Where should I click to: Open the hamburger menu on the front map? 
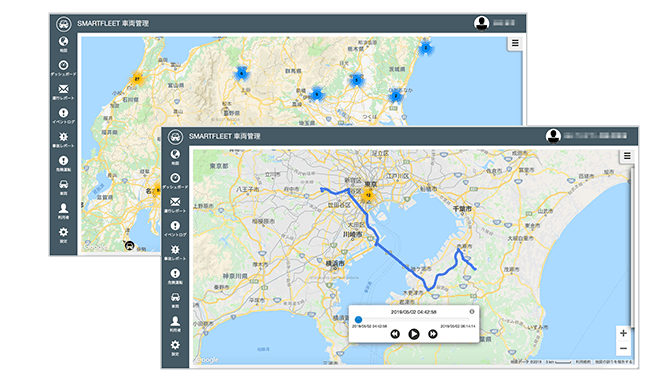(627, 156)
